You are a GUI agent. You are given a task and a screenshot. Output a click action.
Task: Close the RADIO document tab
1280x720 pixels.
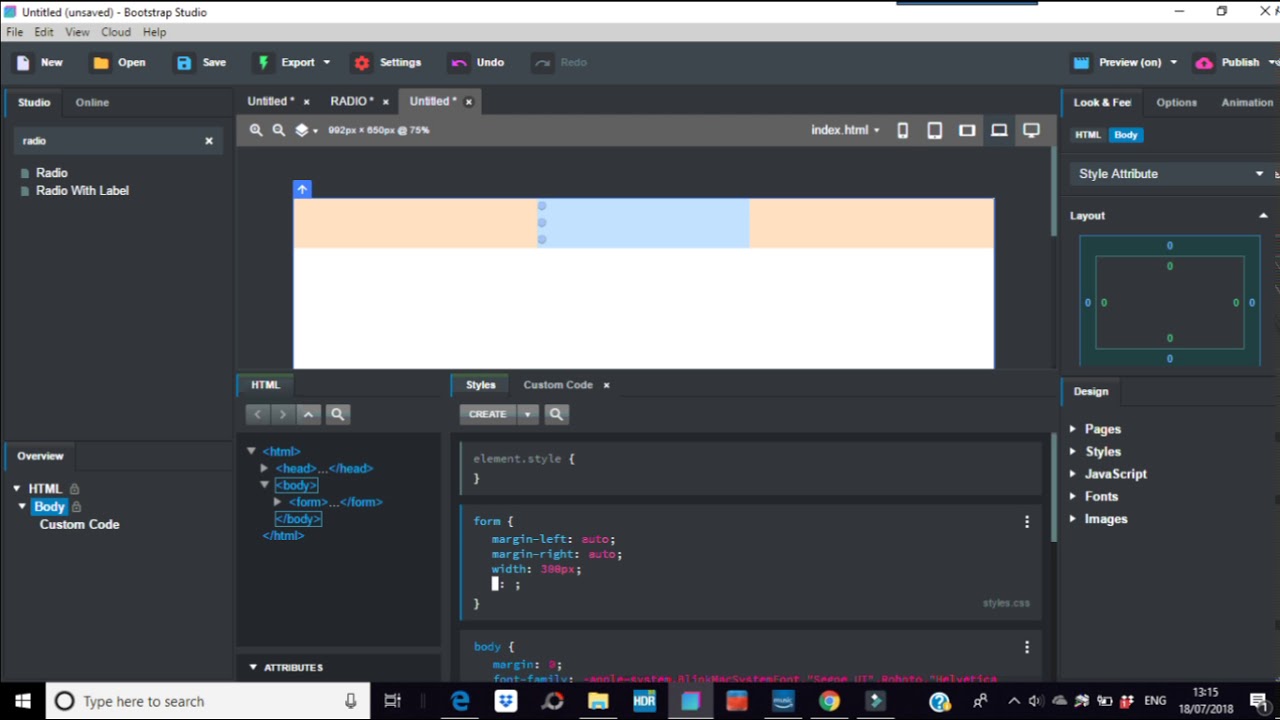(385, 102)
